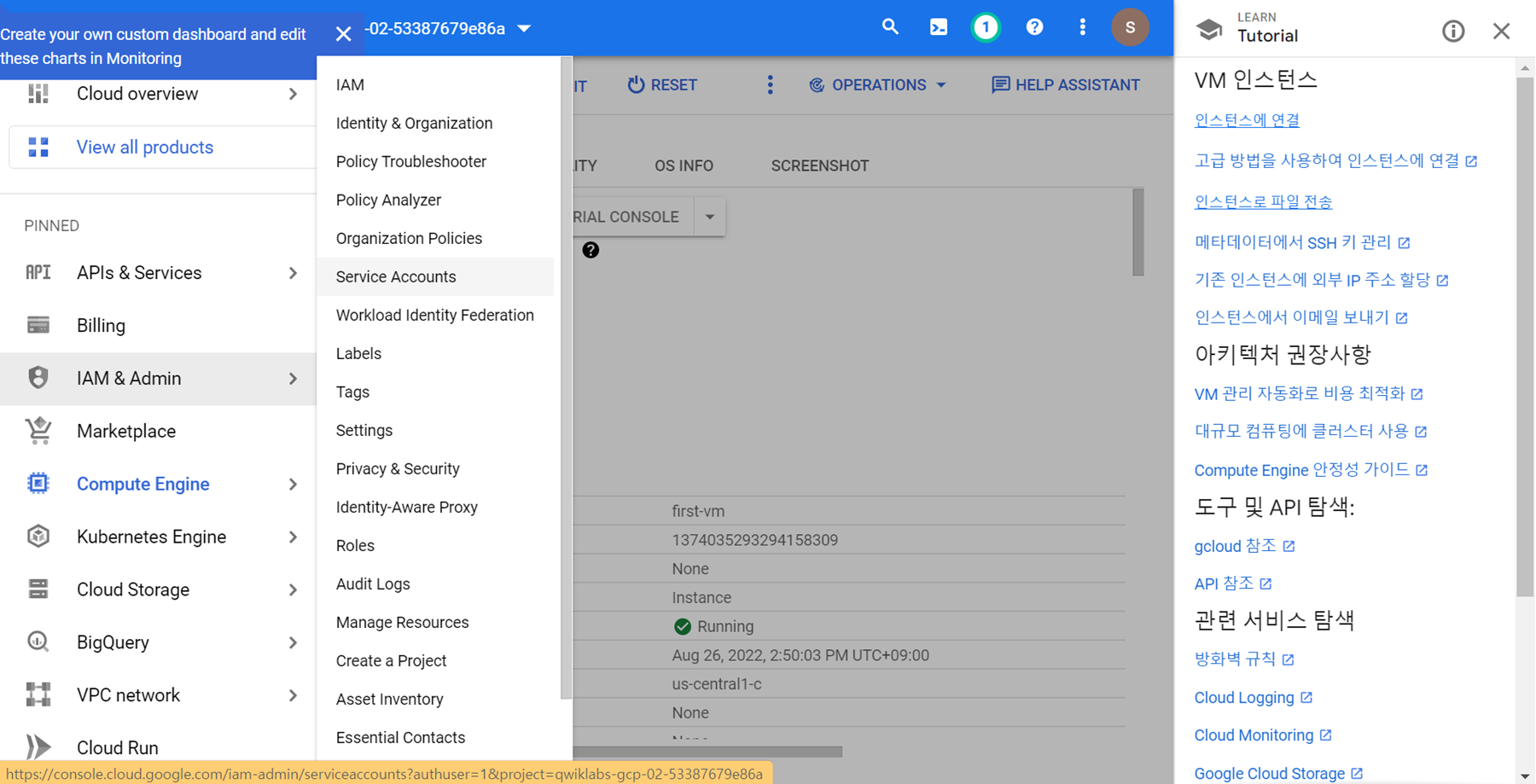The width and height of the screenshot is (1536, 784).
Task: Click the View all products grid icon
Action: [38, 147]
